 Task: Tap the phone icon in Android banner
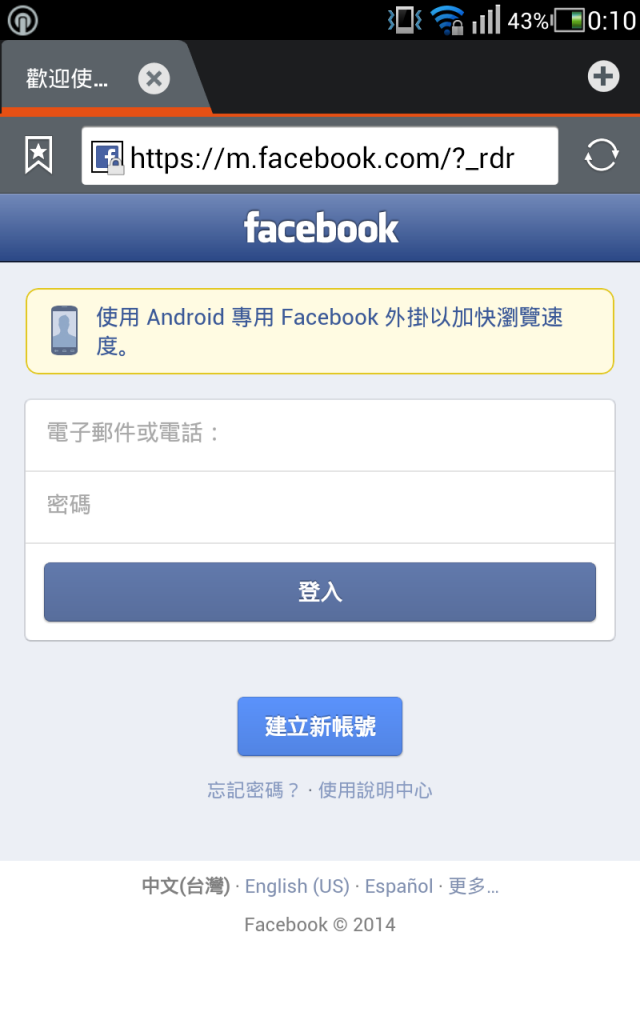click(65, 330)
